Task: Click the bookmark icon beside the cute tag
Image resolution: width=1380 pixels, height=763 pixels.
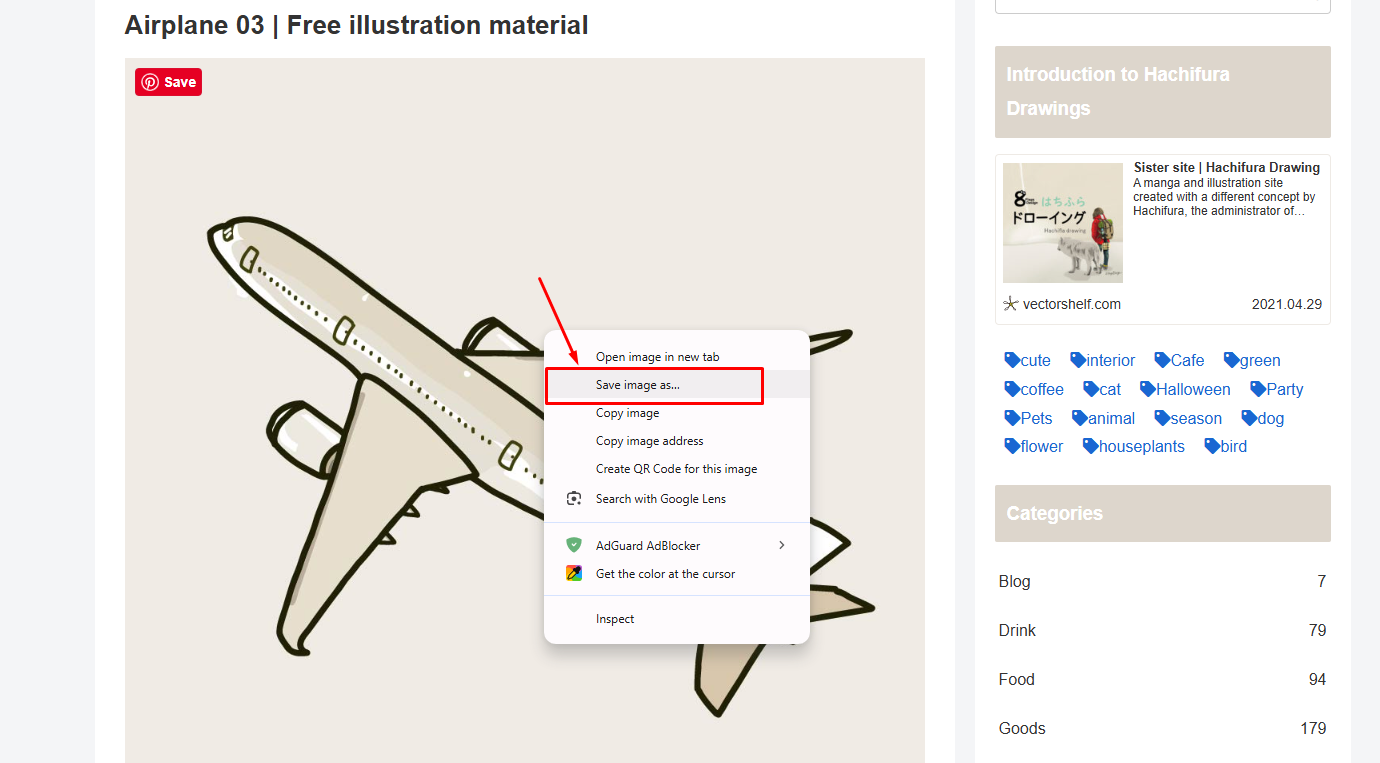Action: click(x=1010, y=360)
